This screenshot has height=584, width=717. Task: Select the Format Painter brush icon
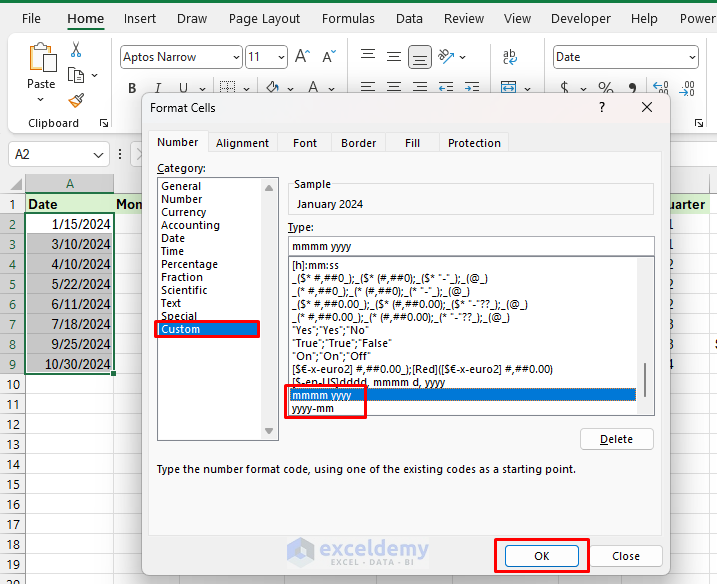click(x=76, y=100)
